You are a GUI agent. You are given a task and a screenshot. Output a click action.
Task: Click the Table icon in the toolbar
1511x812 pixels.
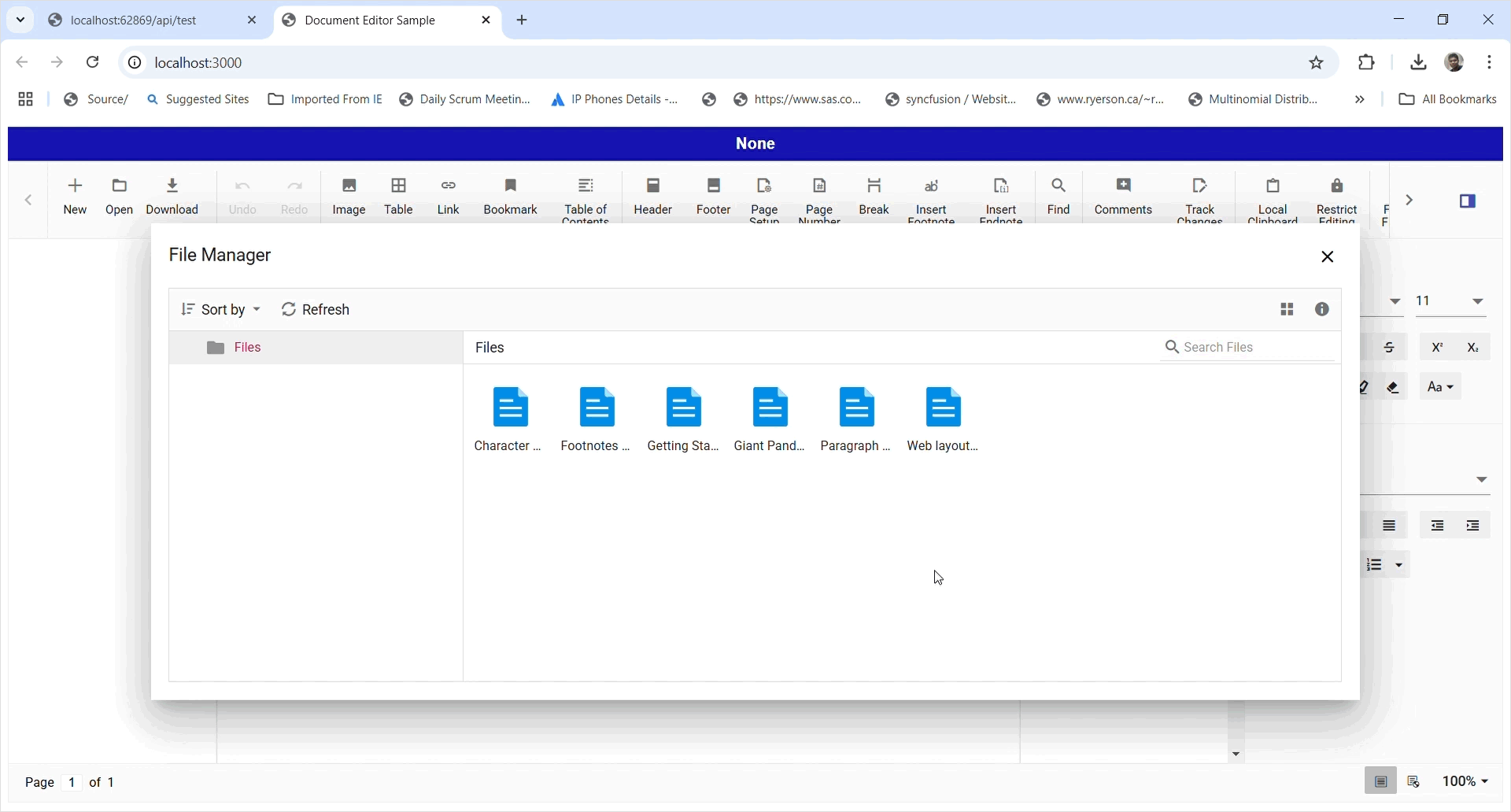click(x=399, y=195)
